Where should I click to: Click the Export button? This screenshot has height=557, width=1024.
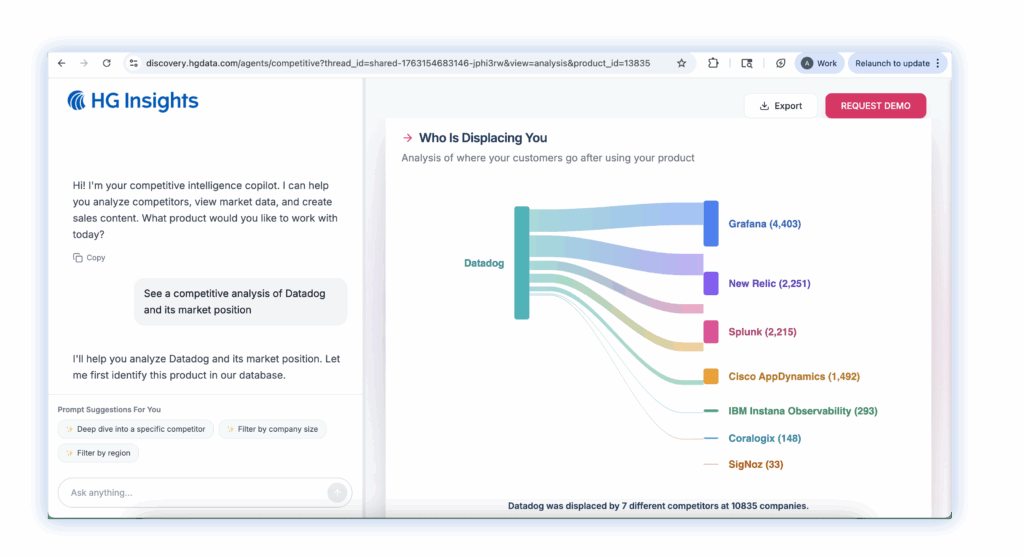point(780,106)
